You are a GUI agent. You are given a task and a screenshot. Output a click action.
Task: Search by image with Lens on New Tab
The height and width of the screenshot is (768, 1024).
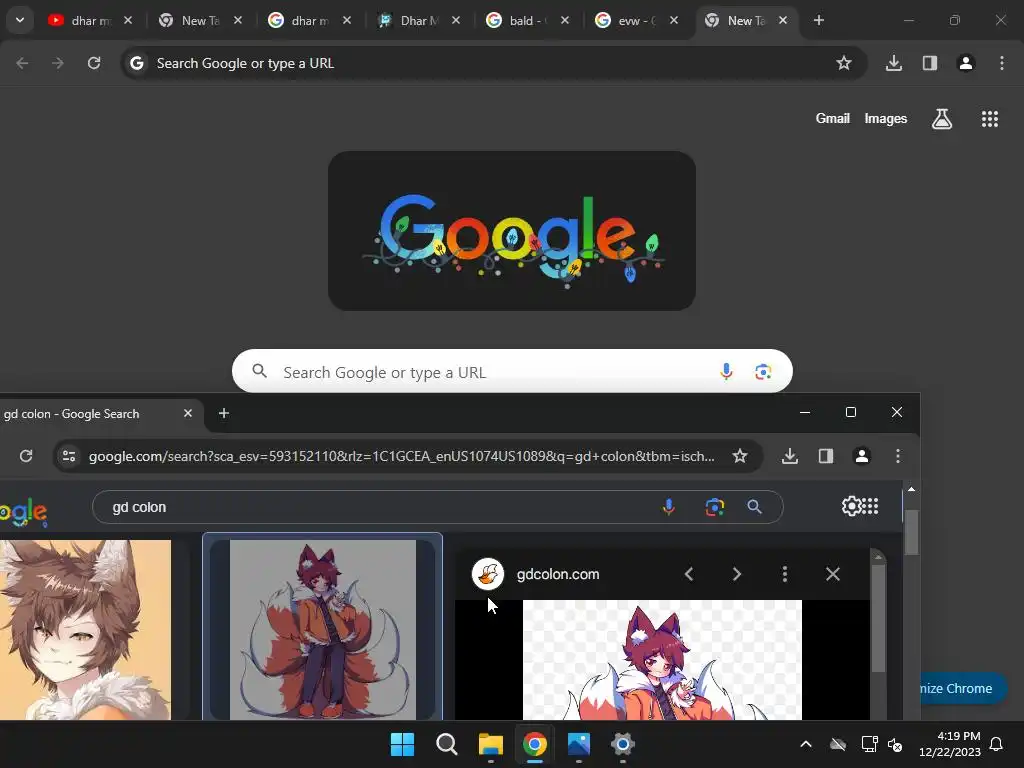[x=763, y=372]
